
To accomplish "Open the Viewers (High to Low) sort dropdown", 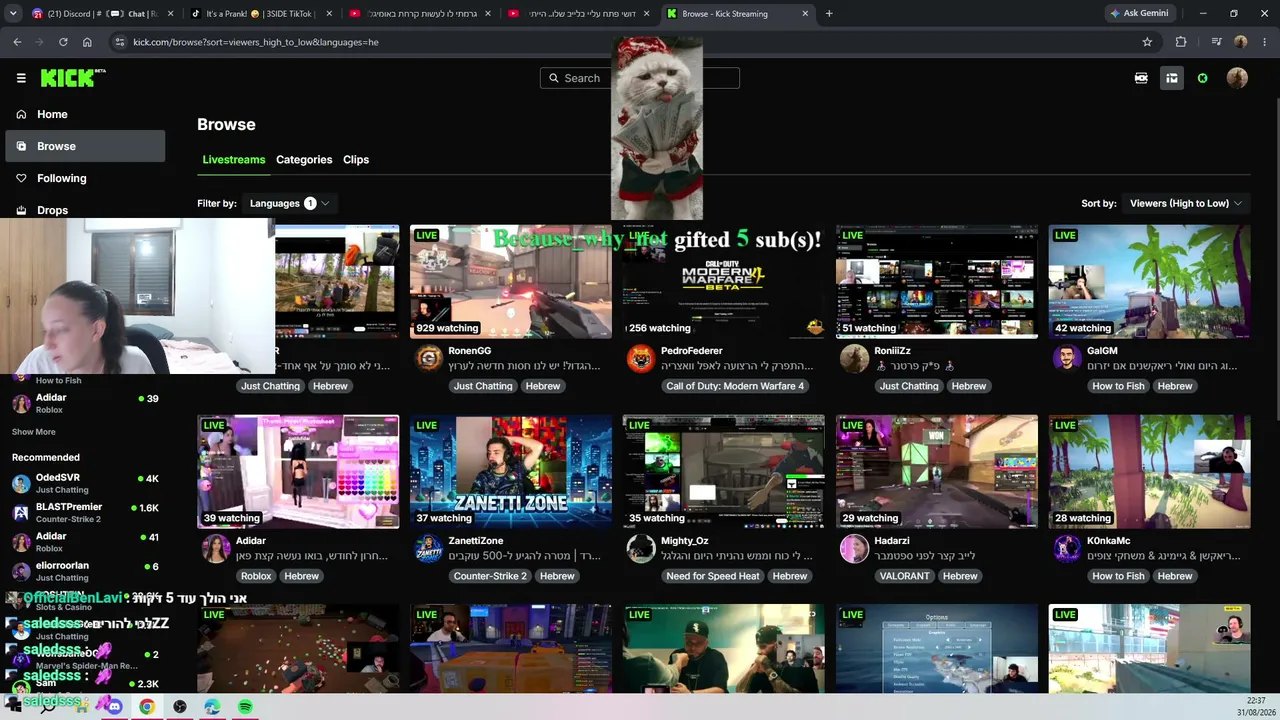I will coord(1186,203).
